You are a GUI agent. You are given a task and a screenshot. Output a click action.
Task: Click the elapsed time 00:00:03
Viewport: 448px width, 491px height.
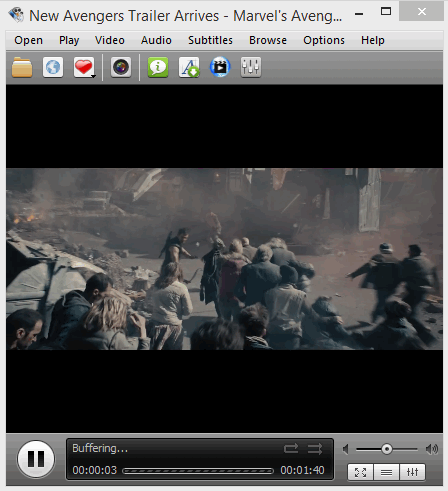95,470
